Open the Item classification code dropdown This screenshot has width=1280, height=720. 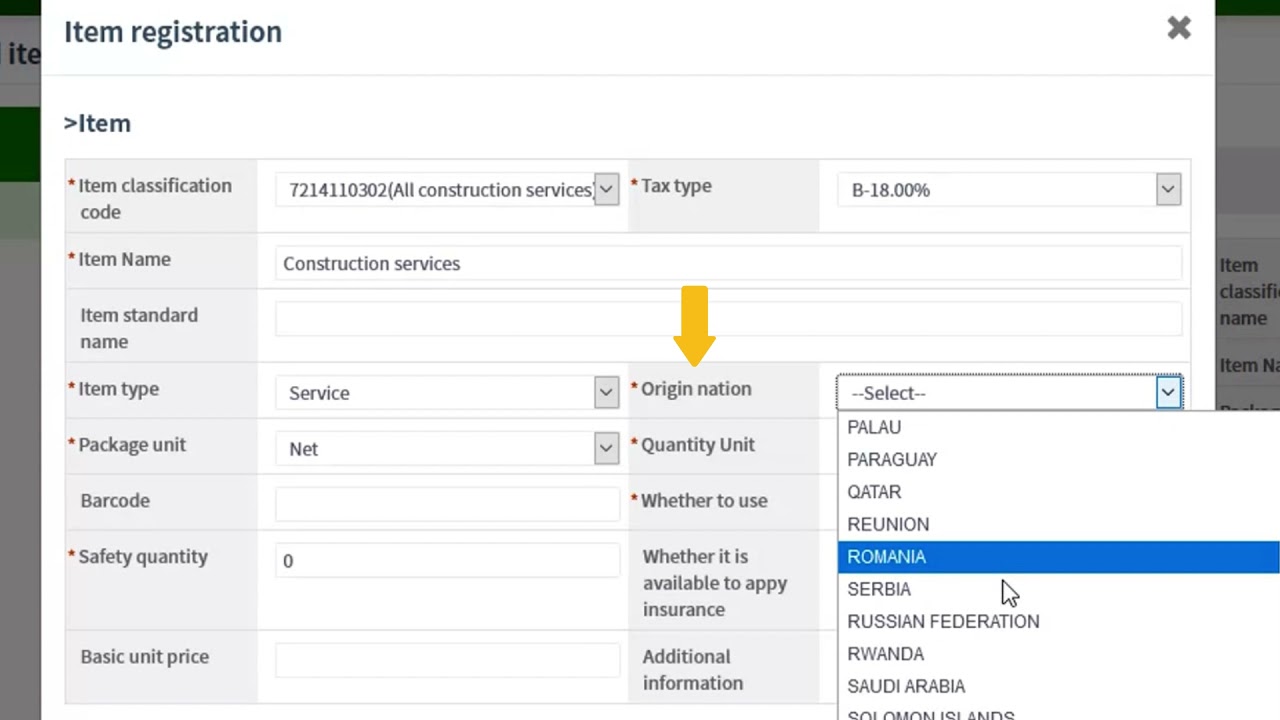(448, 189)
